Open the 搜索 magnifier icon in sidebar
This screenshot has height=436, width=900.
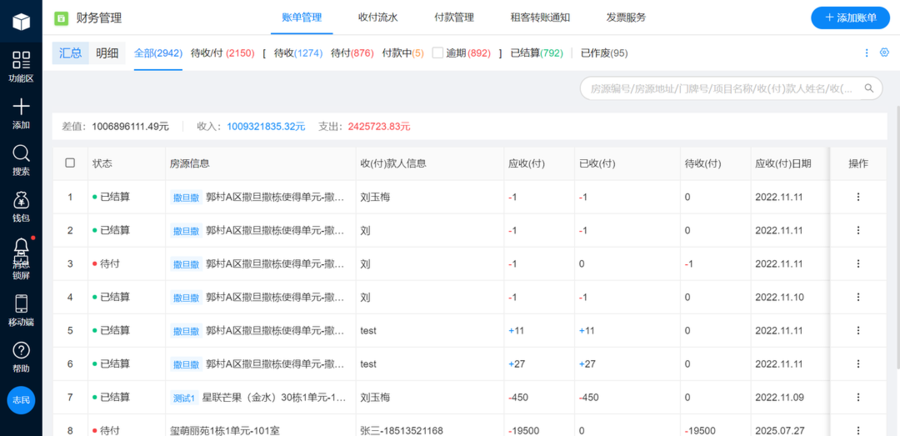pos(21,153)
